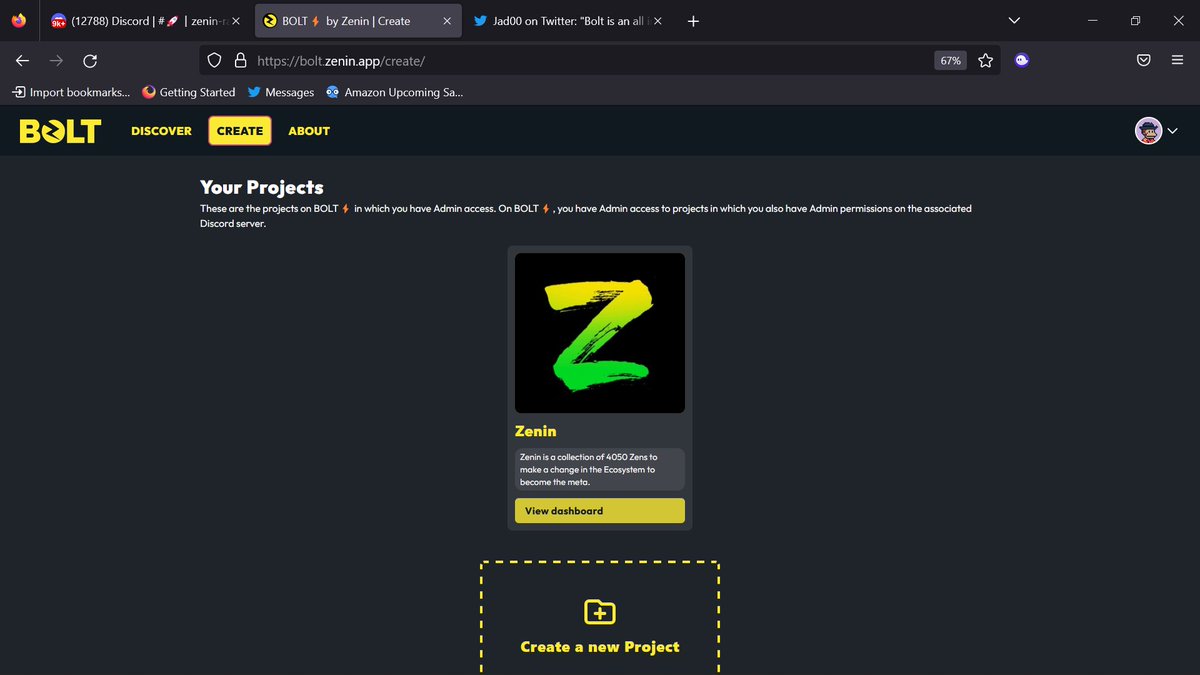Click the Firefox logo icon in tab bar
Screen dimensions: 1200x675
coord(19,21)
